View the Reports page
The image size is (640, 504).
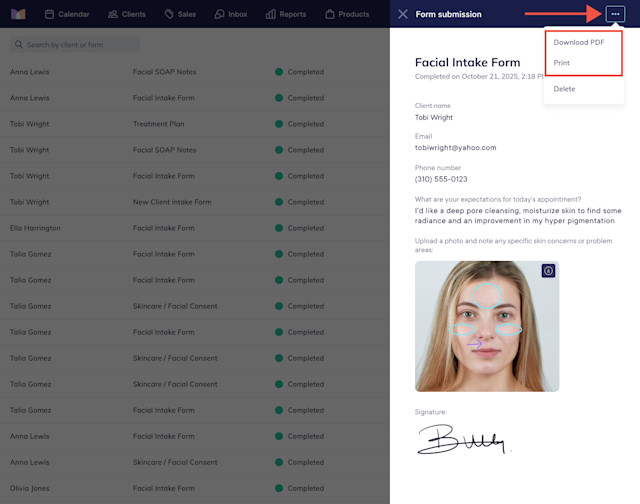286,14
